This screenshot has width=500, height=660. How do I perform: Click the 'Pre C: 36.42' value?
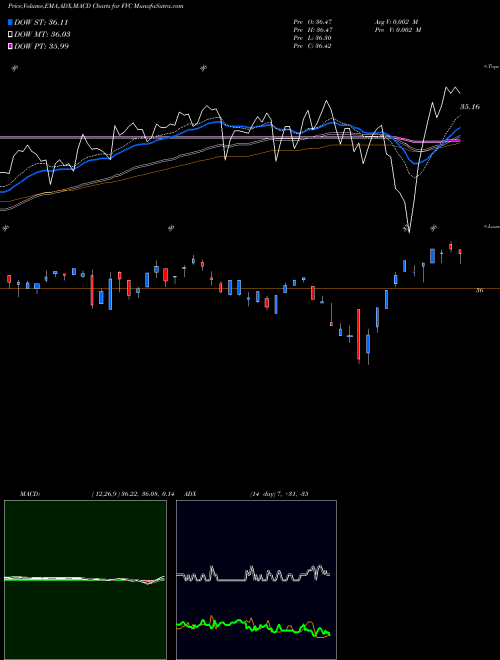313,46
